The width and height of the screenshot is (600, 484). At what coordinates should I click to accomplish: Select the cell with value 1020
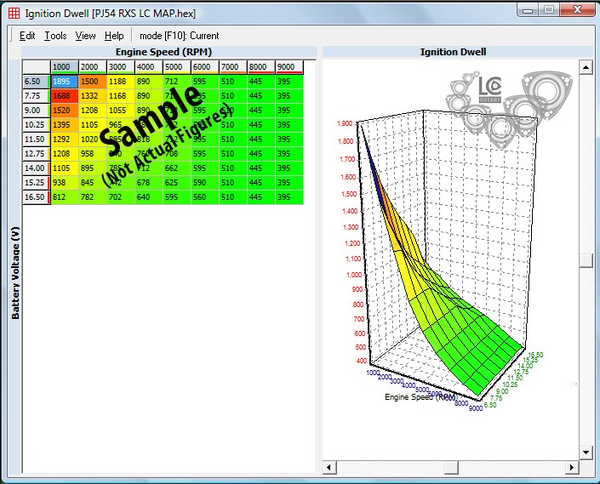coord(93,139)
